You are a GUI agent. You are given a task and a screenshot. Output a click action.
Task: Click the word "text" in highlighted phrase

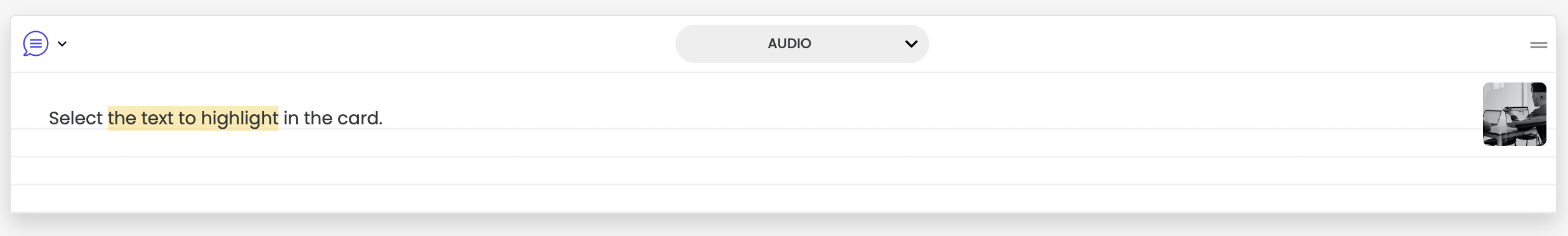[157, 118]
